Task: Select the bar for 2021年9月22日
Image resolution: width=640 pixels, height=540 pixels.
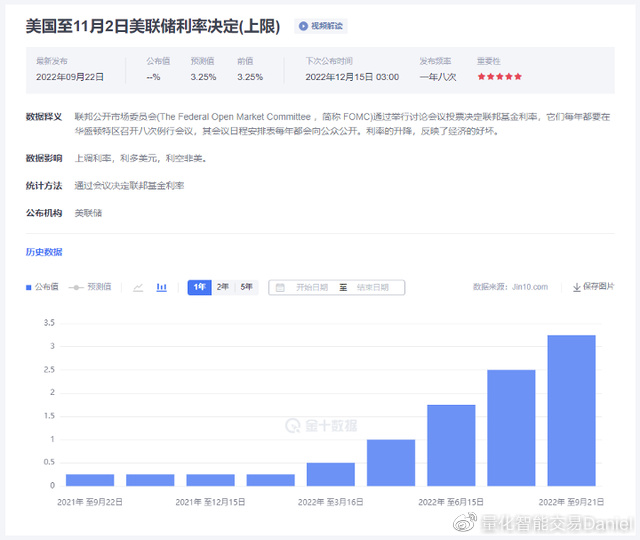Action: [90, 480]
